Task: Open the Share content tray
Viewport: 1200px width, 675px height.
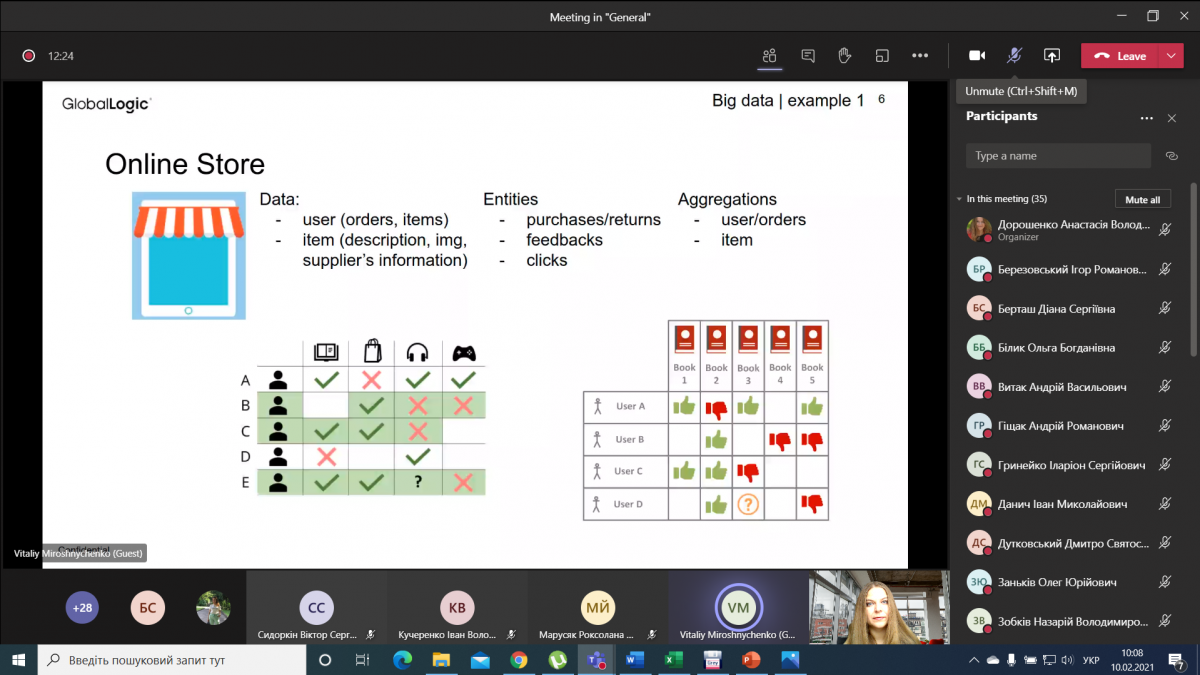Action: tap(1051, 56)
